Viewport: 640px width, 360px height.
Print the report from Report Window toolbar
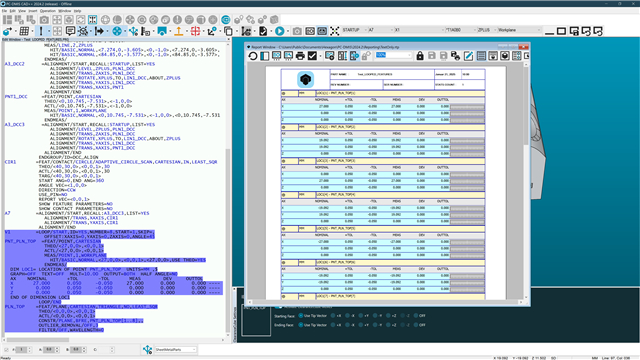pyautogui.click(x=300, y=56)
